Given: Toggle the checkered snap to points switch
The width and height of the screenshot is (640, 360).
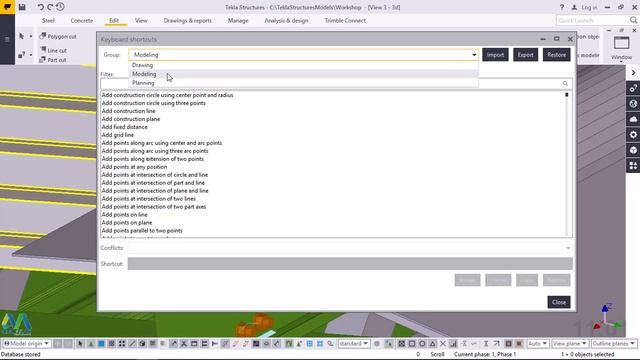Looking at the screenshot, I should 402,344.
